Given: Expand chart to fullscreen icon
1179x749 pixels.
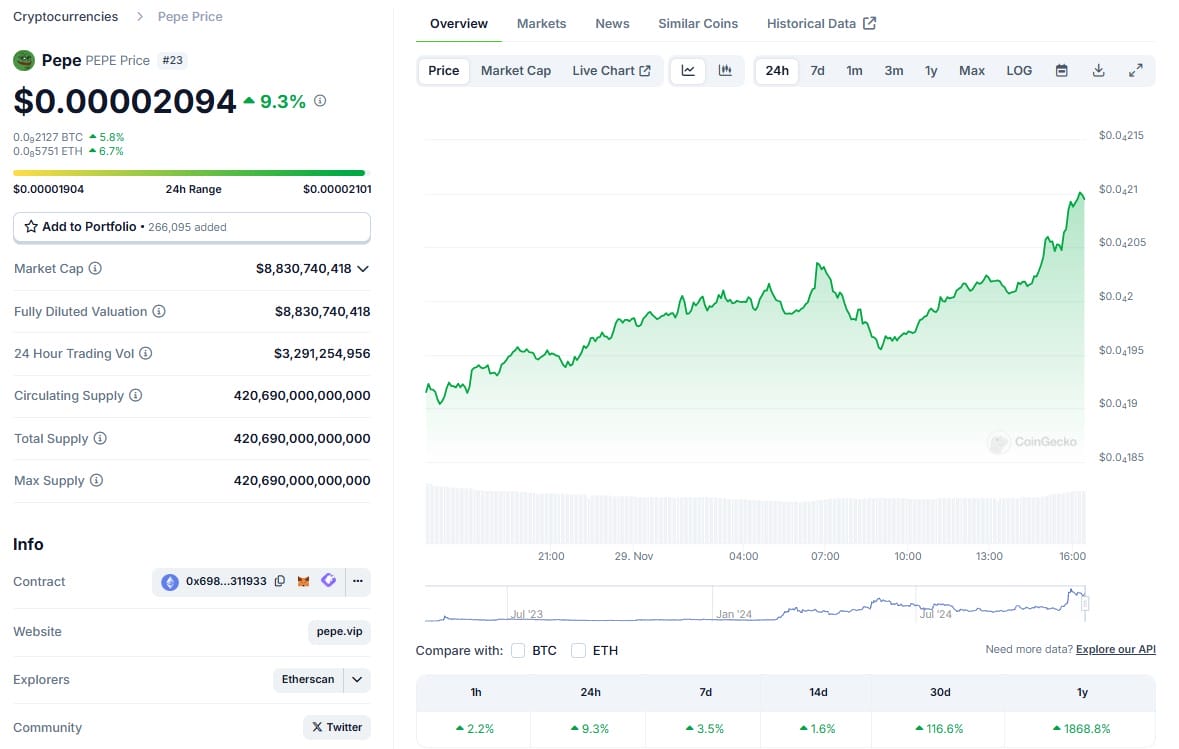Looking at the screenshot, I should pyautogui.click(x=1135, y=71).
